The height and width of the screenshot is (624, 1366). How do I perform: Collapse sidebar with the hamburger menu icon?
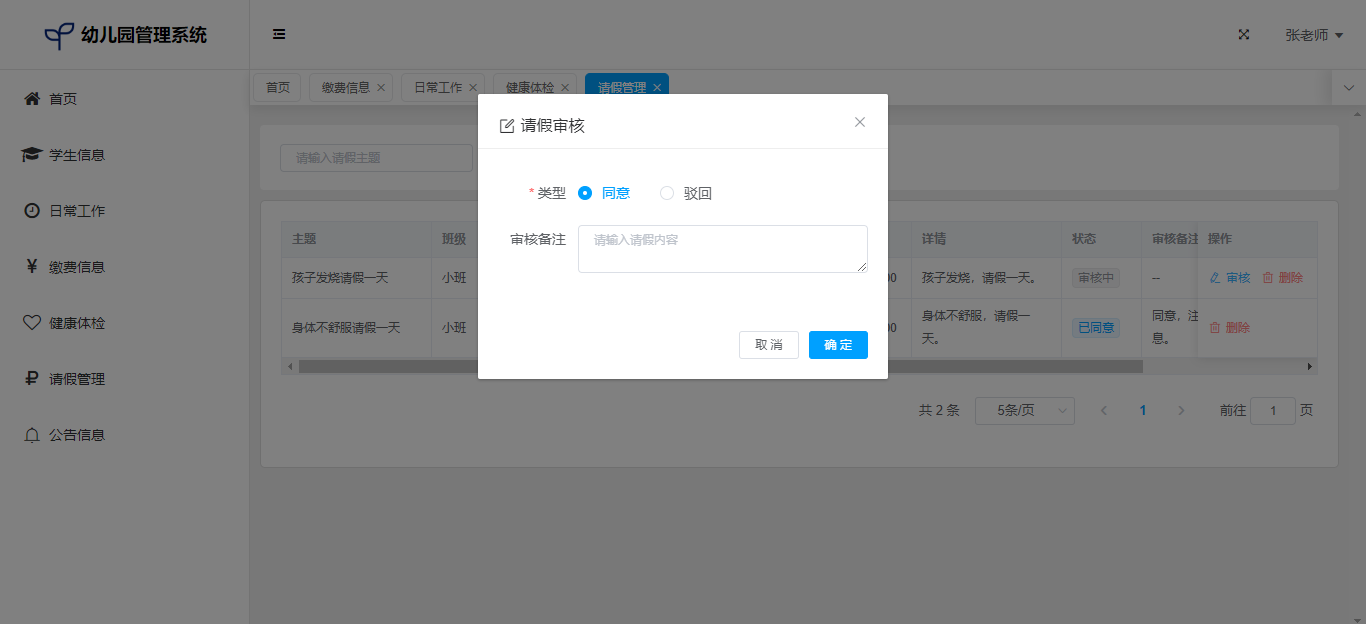tap(279, 35)
